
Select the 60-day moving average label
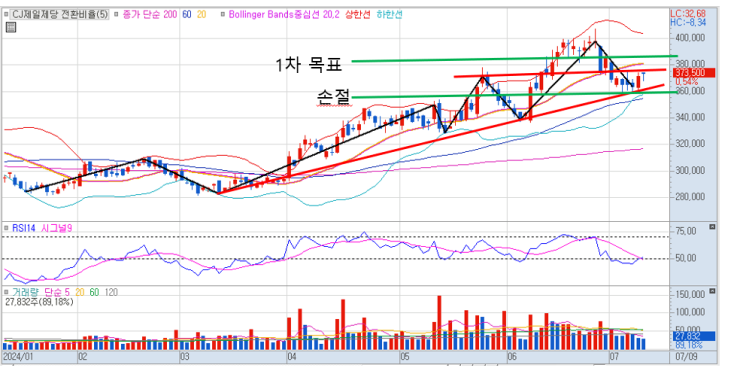[187, 15]
